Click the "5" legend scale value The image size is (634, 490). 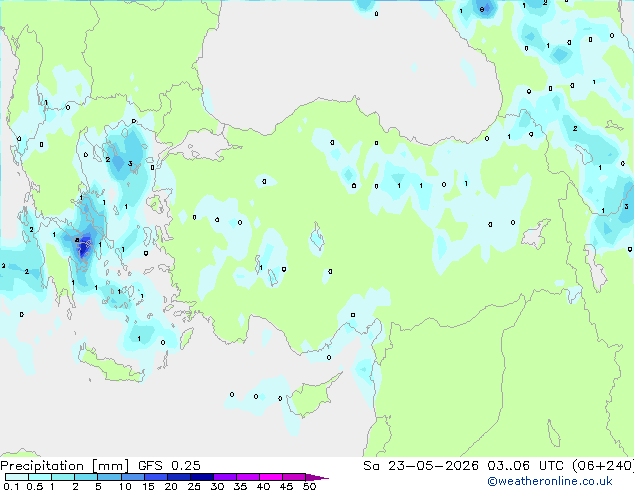point(98,486)
